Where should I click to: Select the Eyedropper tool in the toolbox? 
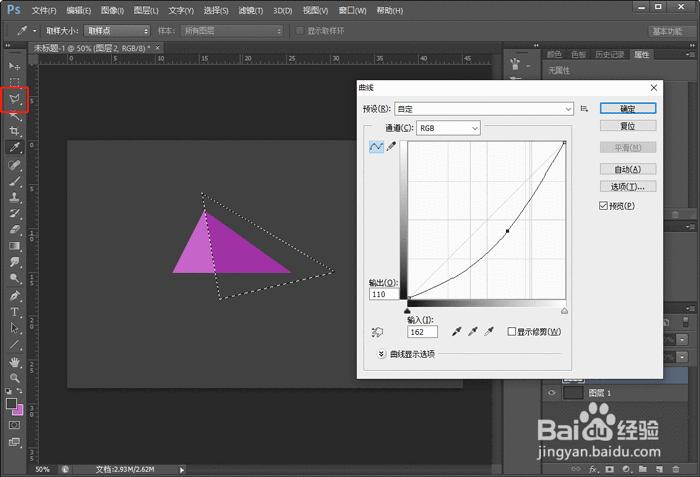(15, 147)
